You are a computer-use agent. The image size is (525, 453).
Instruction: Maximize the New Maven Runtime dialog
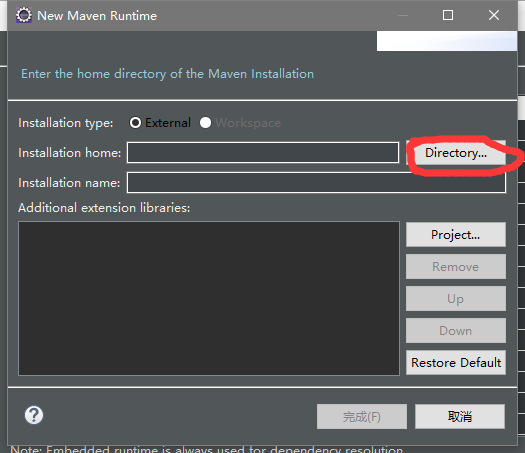[448, 15]
